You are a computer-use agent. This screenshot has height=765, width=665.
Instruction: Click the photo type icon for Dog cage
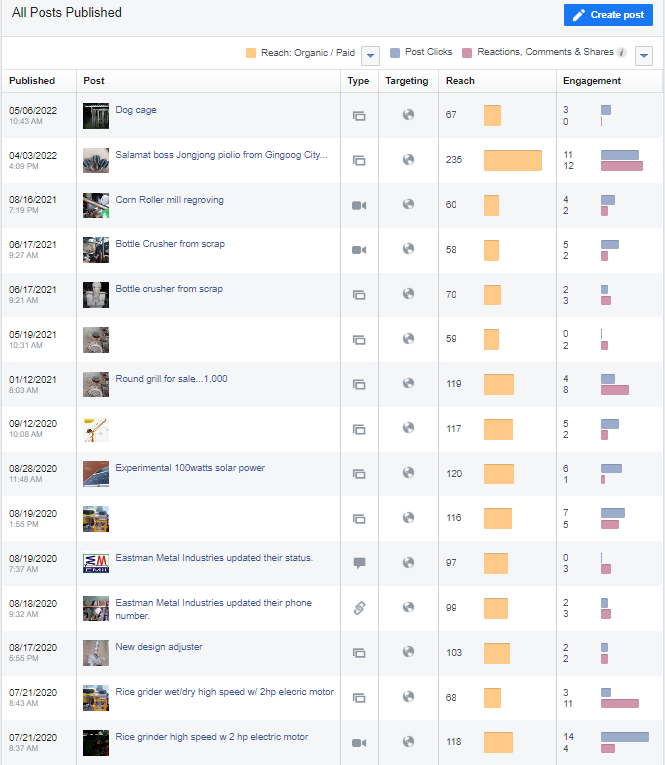[359, 116]
